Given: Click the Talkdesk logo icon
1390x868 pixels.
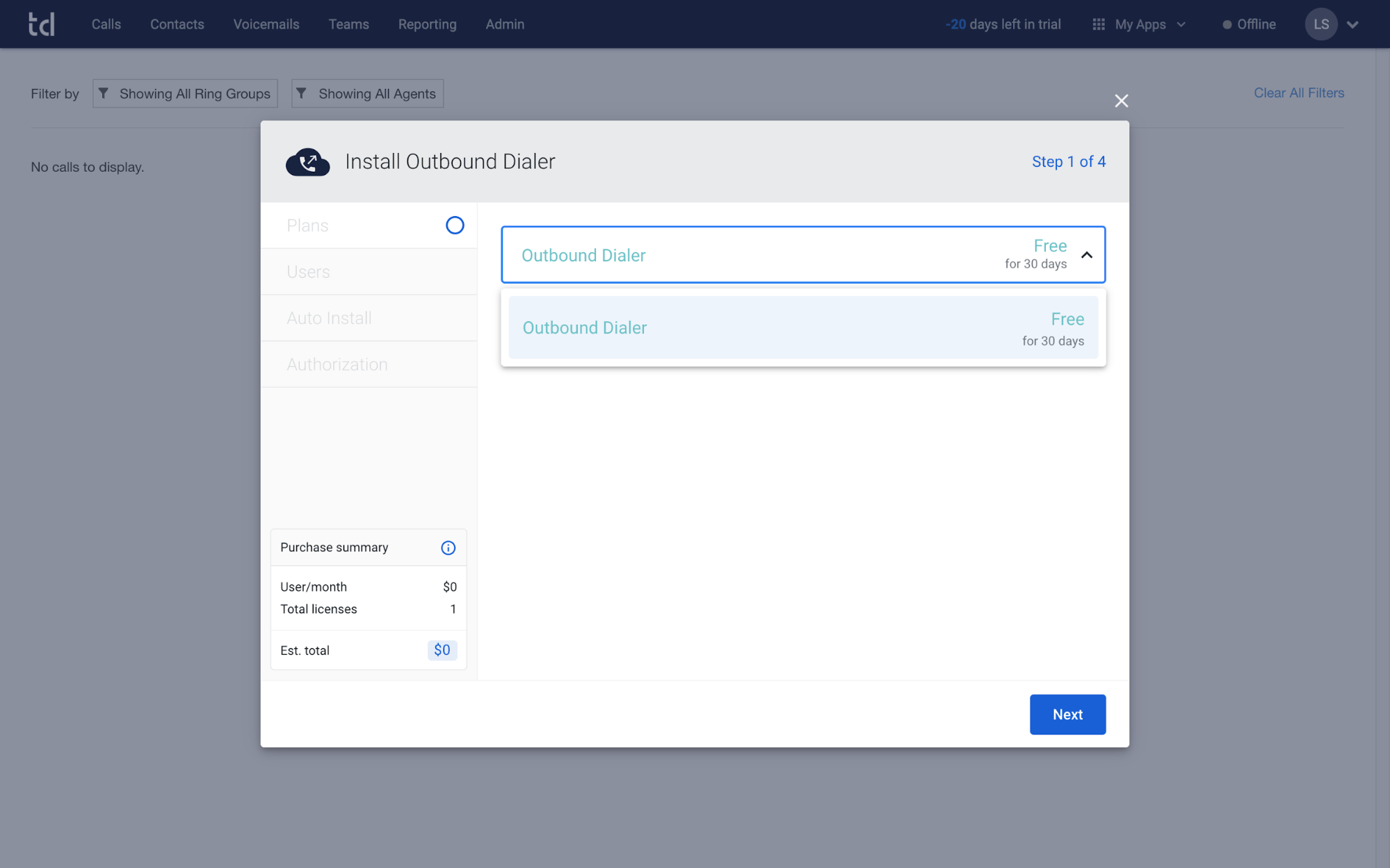Looking at the screenshot, I should tap(42, 24).
